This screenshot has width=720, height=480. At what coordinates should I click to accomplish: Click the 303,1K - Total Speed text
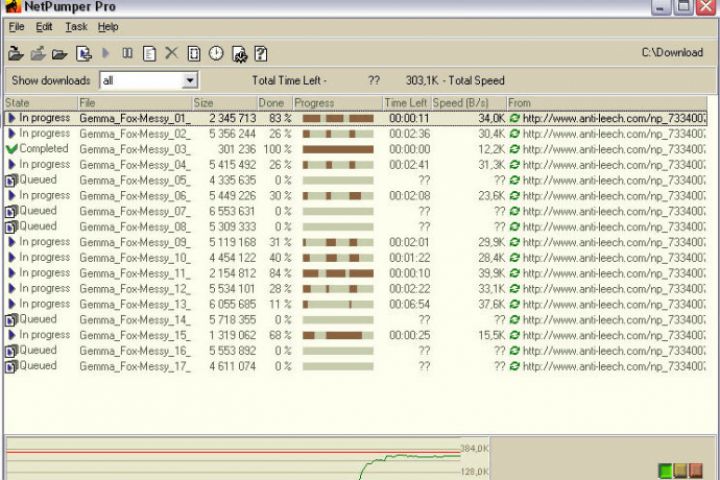click(x=455, y=81)
